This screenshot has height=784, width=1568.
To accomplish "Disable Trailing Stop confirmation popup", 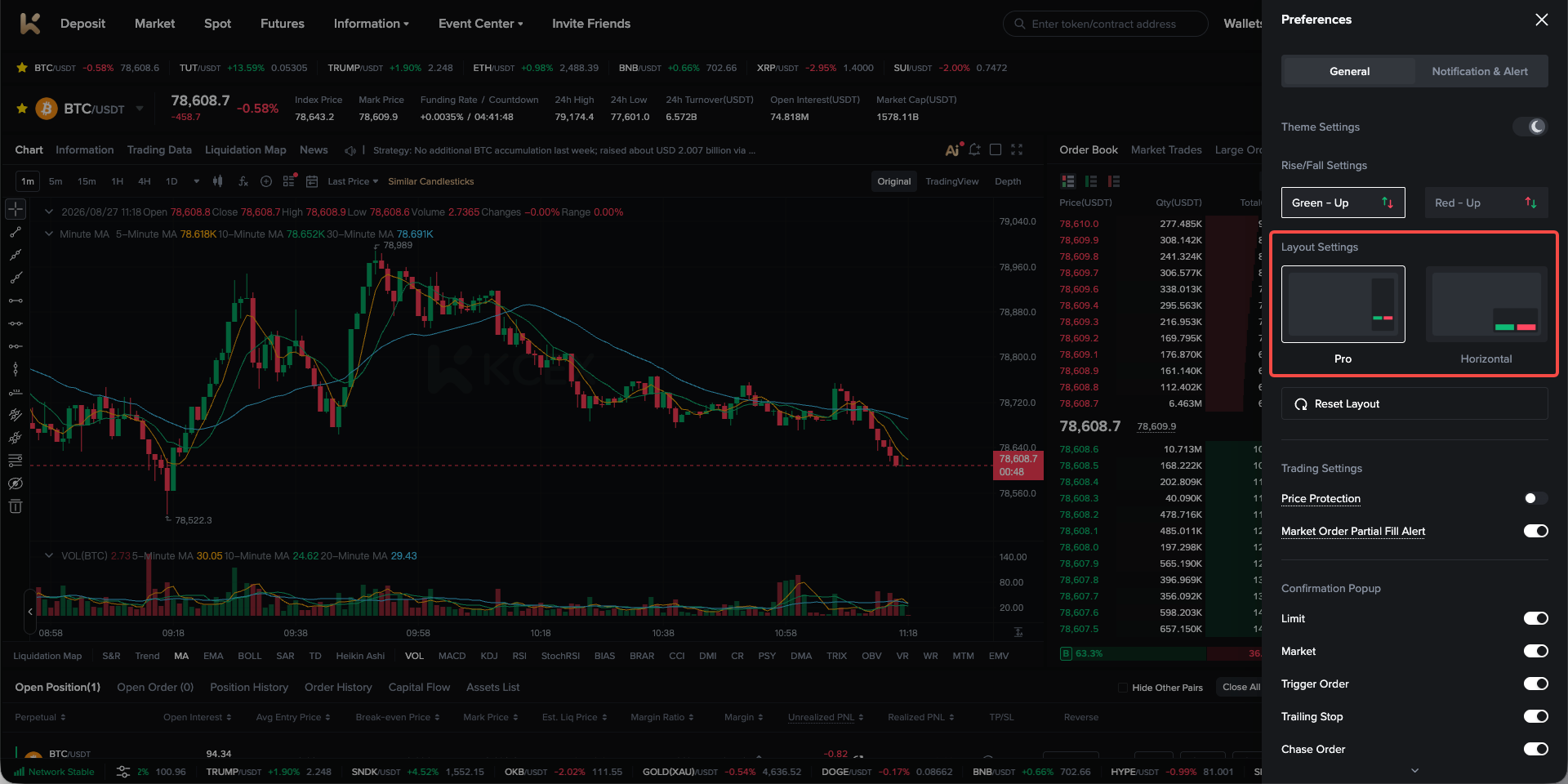I will click(x=1536, y=716).
